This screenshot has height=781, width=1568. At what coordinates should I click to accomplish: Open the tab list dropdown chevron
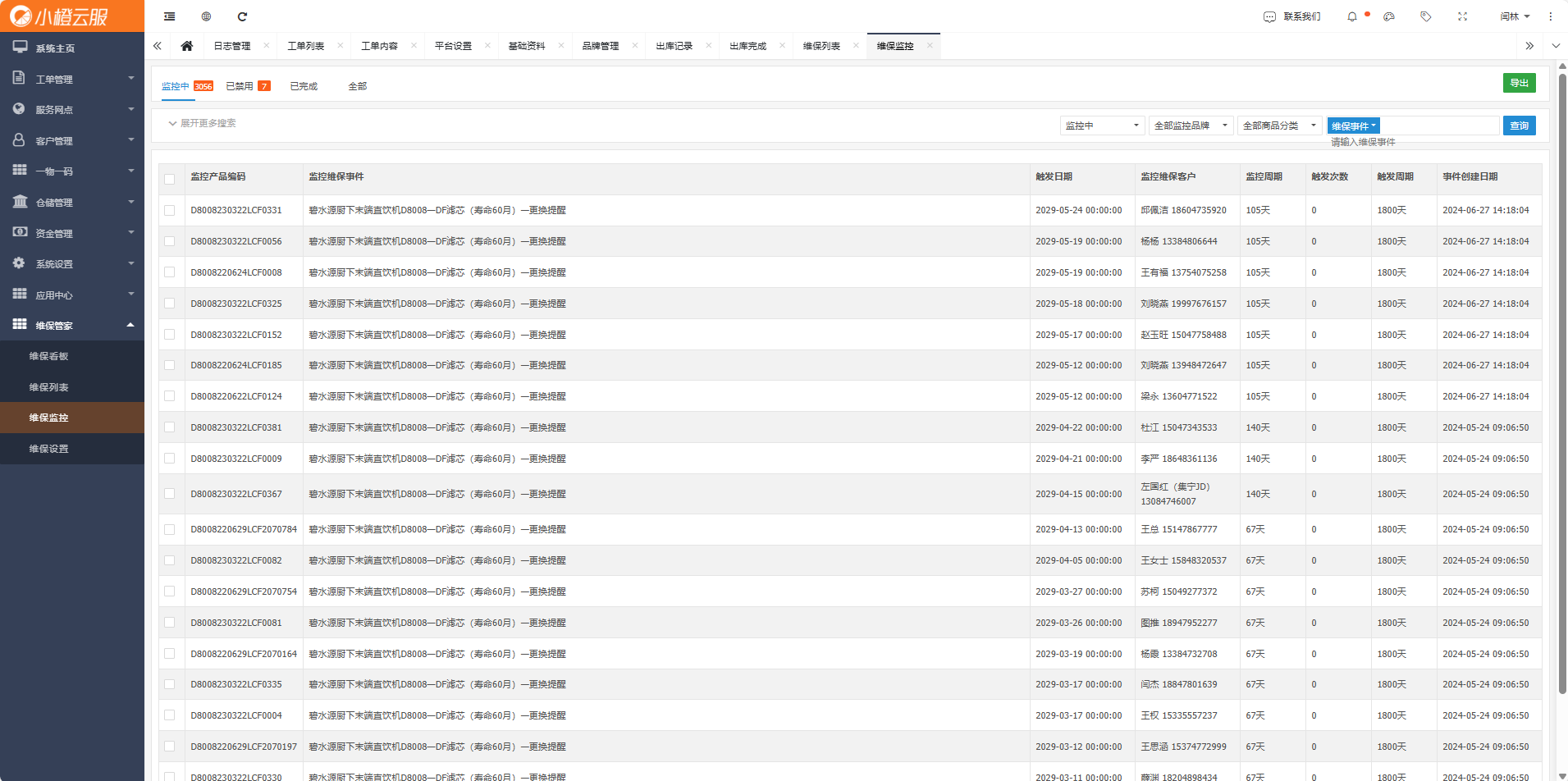click(1556, 46)
